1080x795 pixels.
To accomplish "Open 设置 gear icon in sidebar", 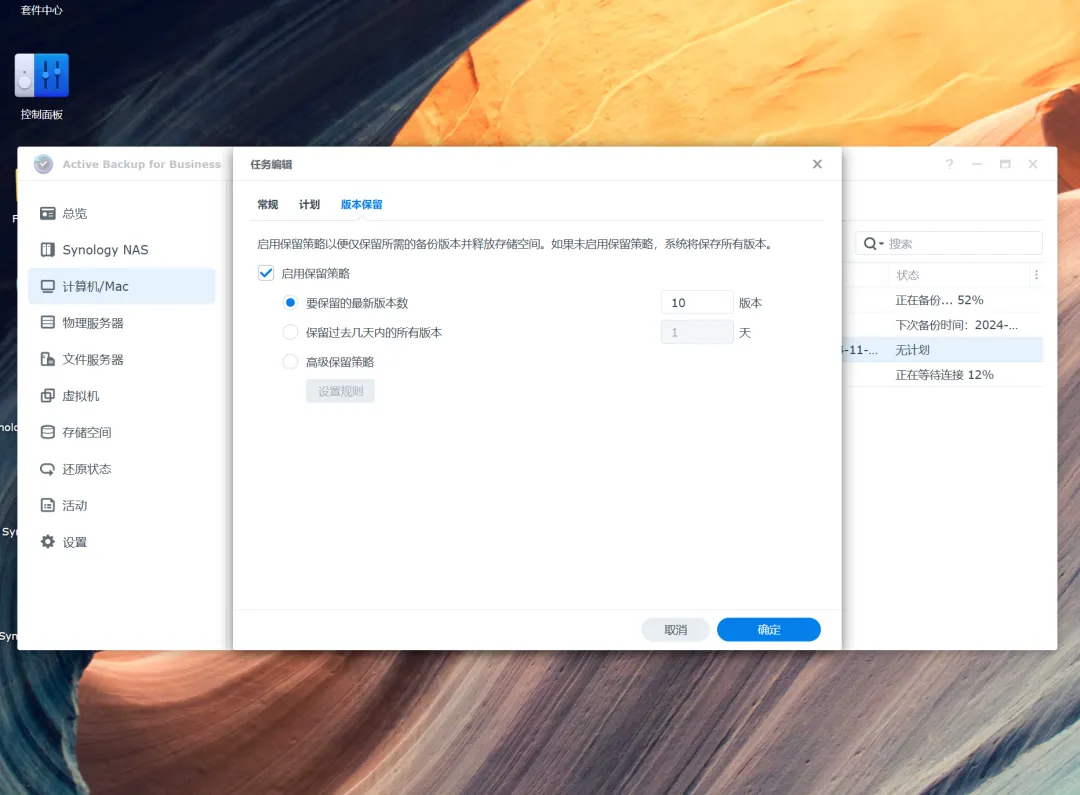I will (48, 541).
